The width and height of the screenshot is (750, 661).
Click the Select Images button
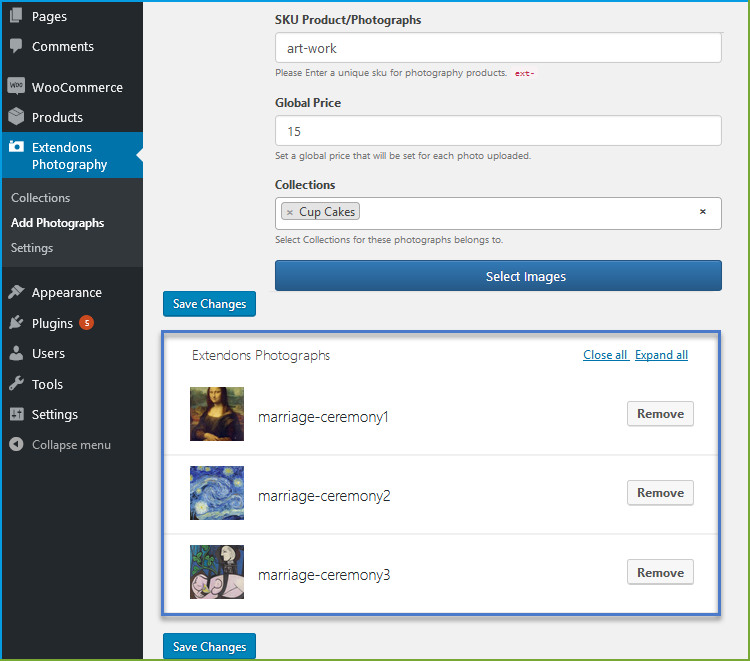click(498, 276)
